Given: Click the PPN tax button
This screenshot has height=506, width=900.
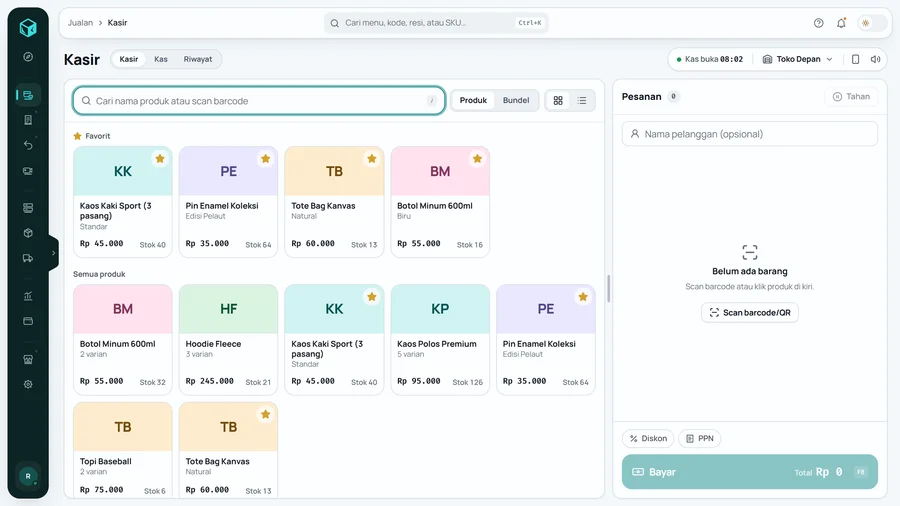Looking at the screenshot, I should (x=700, y=438).
